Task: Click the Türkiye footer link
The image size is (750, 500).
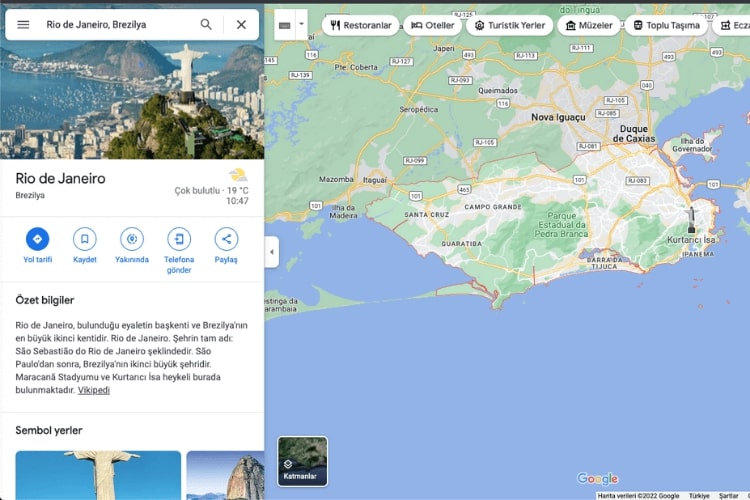Action: (699, 496)
